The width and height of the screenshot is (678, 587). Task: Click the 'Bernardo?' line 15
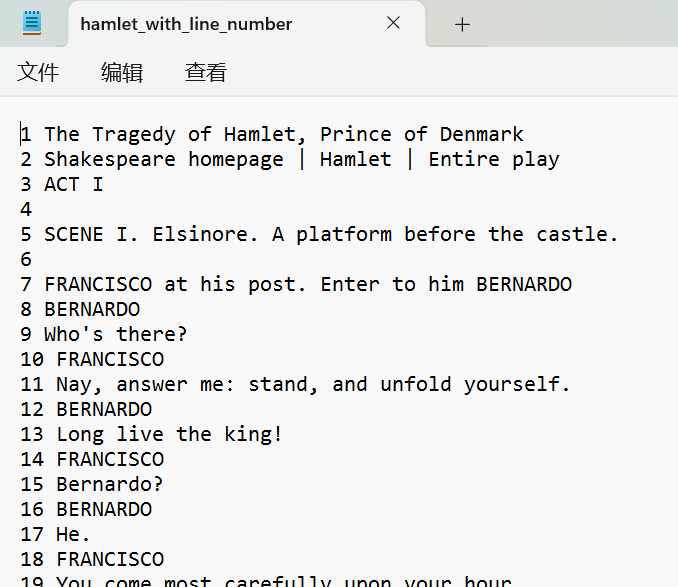109,484
